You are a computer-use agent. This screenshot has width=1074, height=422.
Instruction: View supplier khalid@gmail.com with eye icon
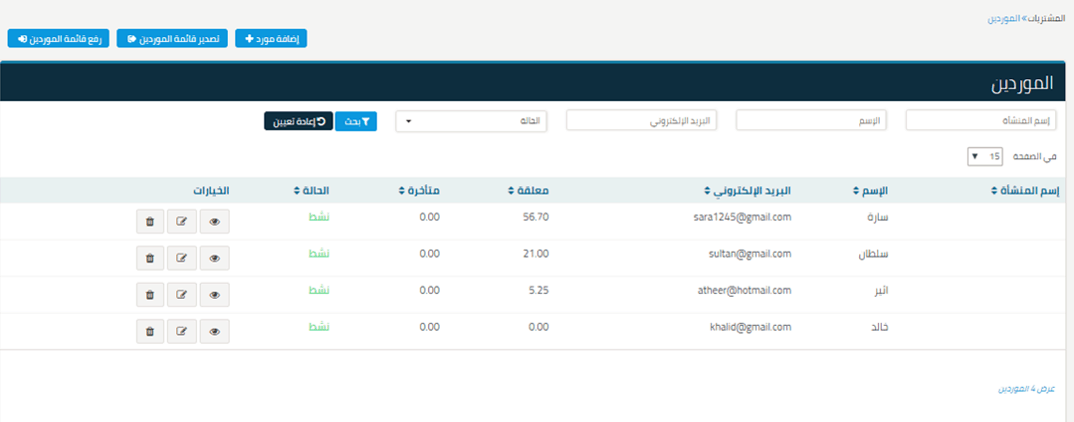click(214, 331)
